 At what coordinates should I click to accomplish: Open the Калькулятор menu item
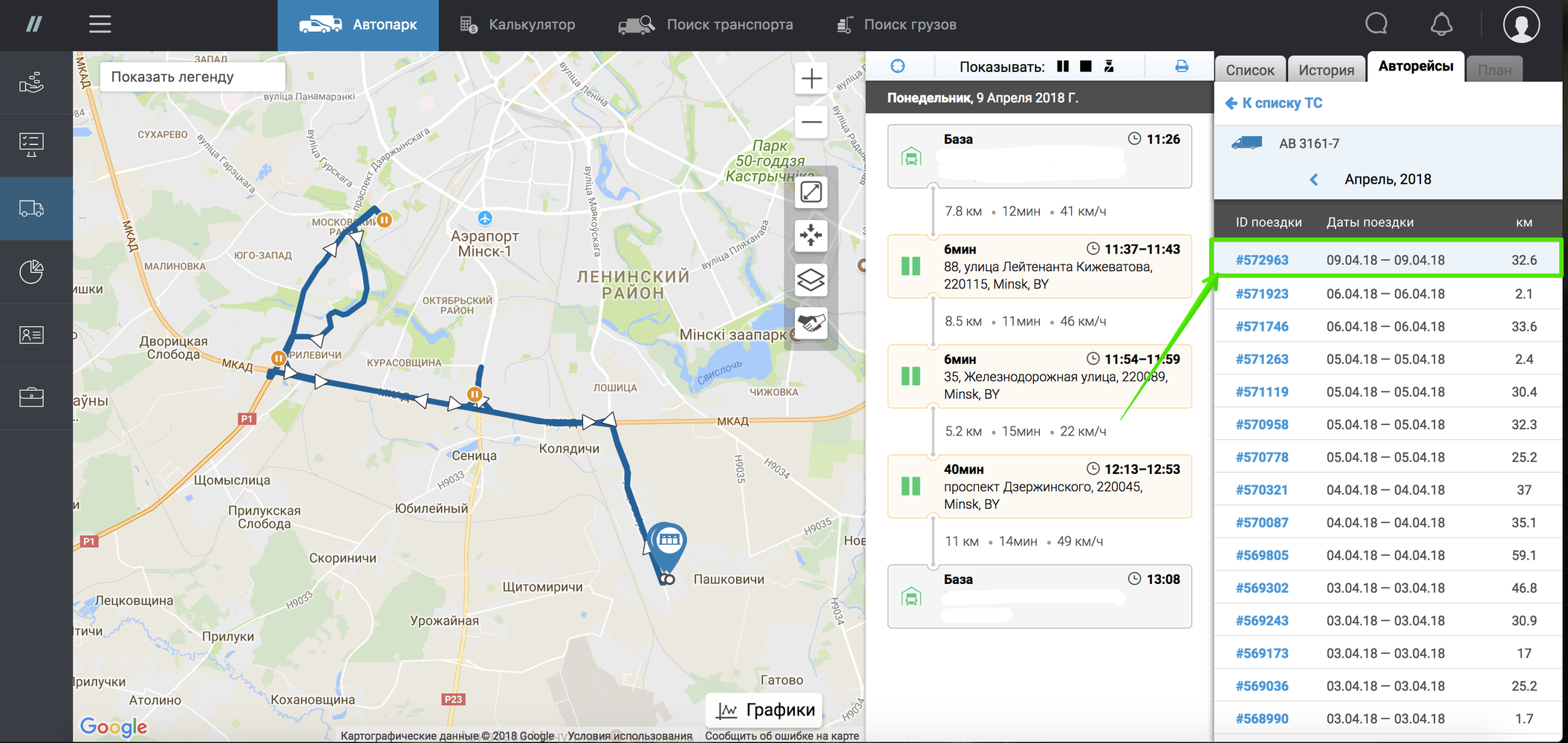tap(518, 25)
